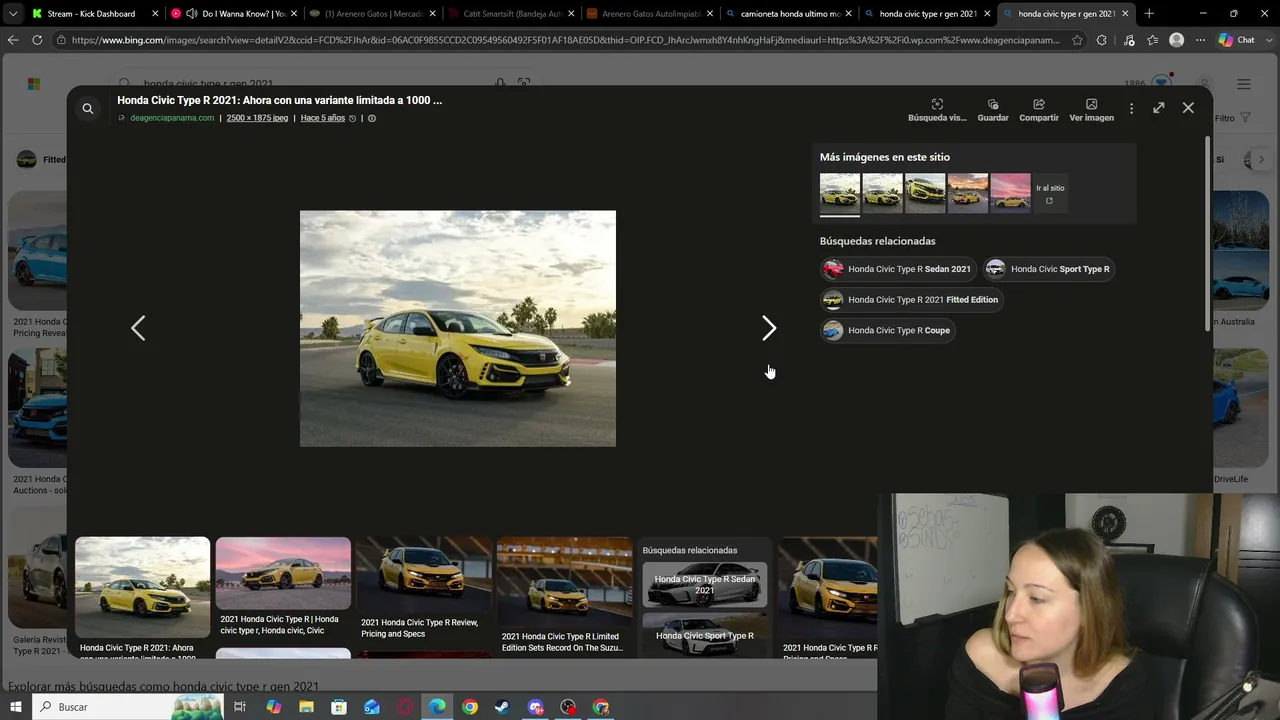The image size is (1280, 720).
Task: Close the image detail viewer
Action: 1188,108
